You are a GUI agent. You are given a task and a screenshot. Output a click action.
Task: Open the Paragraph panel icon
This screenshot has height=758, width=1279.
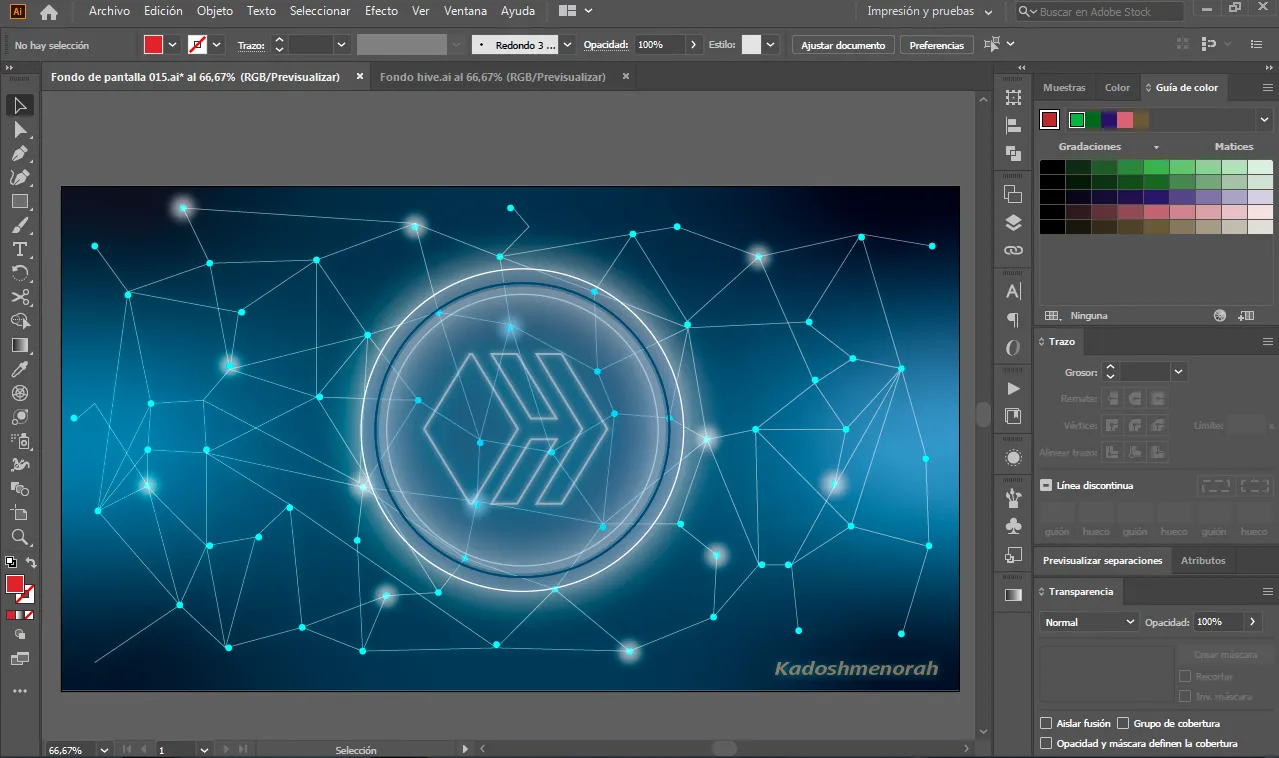(x=1013, y=320)
